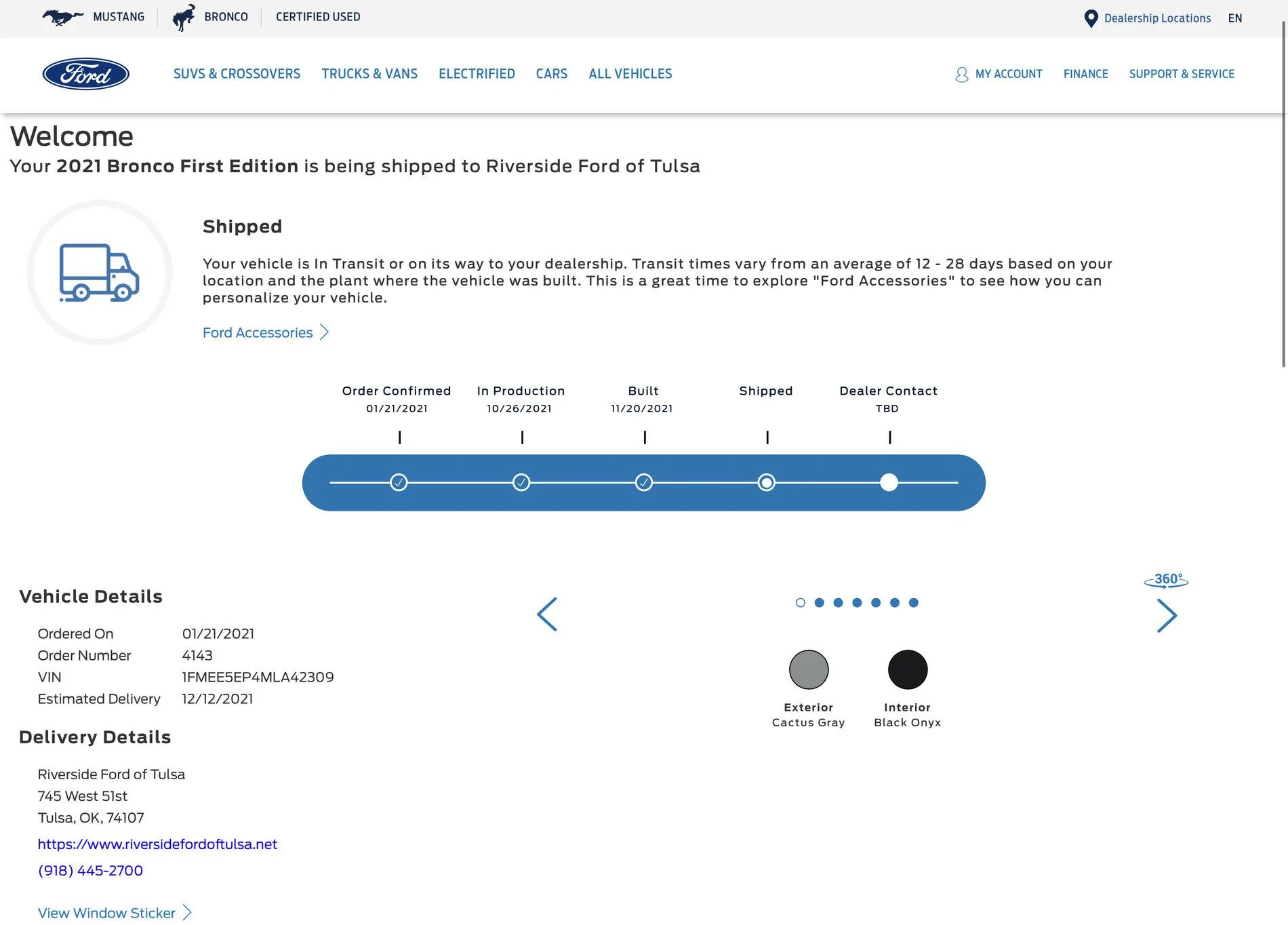The image size is (1288, 925).
Task: Open the EN language selector
Action: (x=1235, y=18)
